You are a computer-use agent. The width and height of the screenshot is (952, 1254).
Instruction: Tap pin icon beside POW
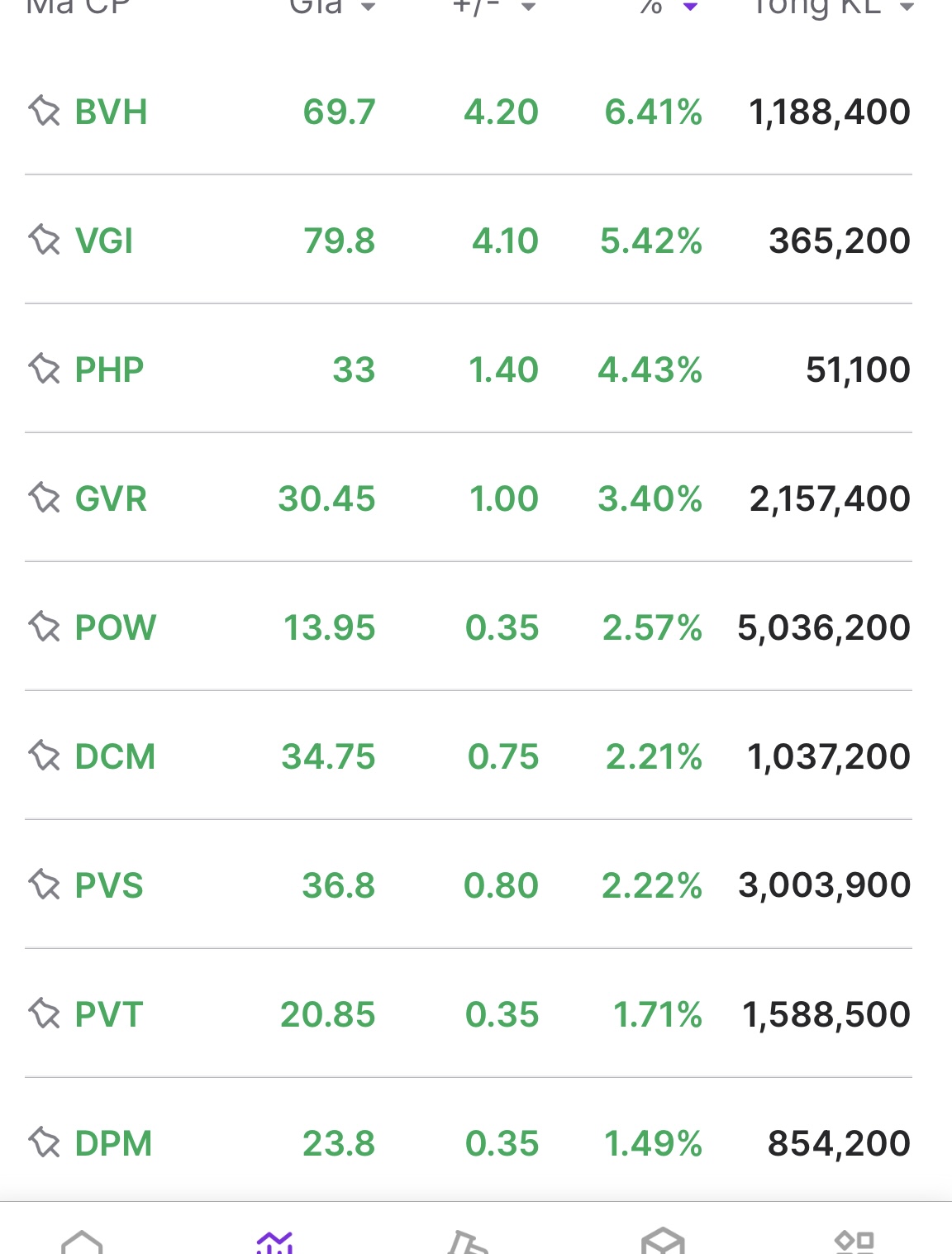pos(45,627)
